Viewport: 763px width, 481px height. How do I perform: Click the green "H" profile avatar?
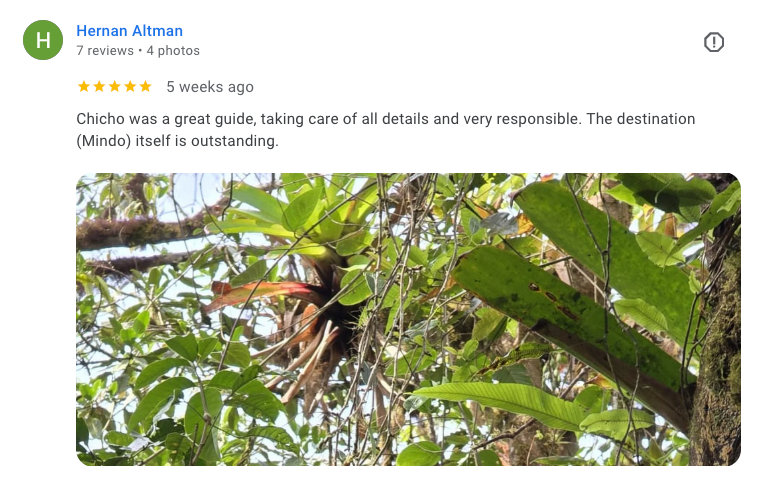coord(43,40)
